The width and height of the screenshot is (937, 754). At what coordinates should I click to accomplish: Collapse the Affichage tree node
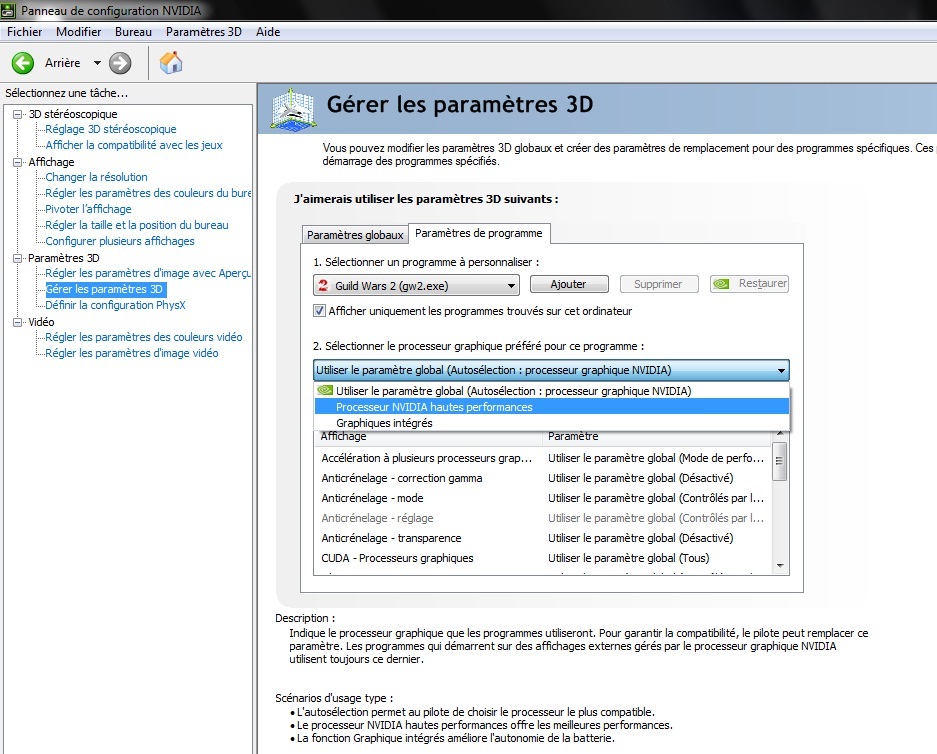18,162
